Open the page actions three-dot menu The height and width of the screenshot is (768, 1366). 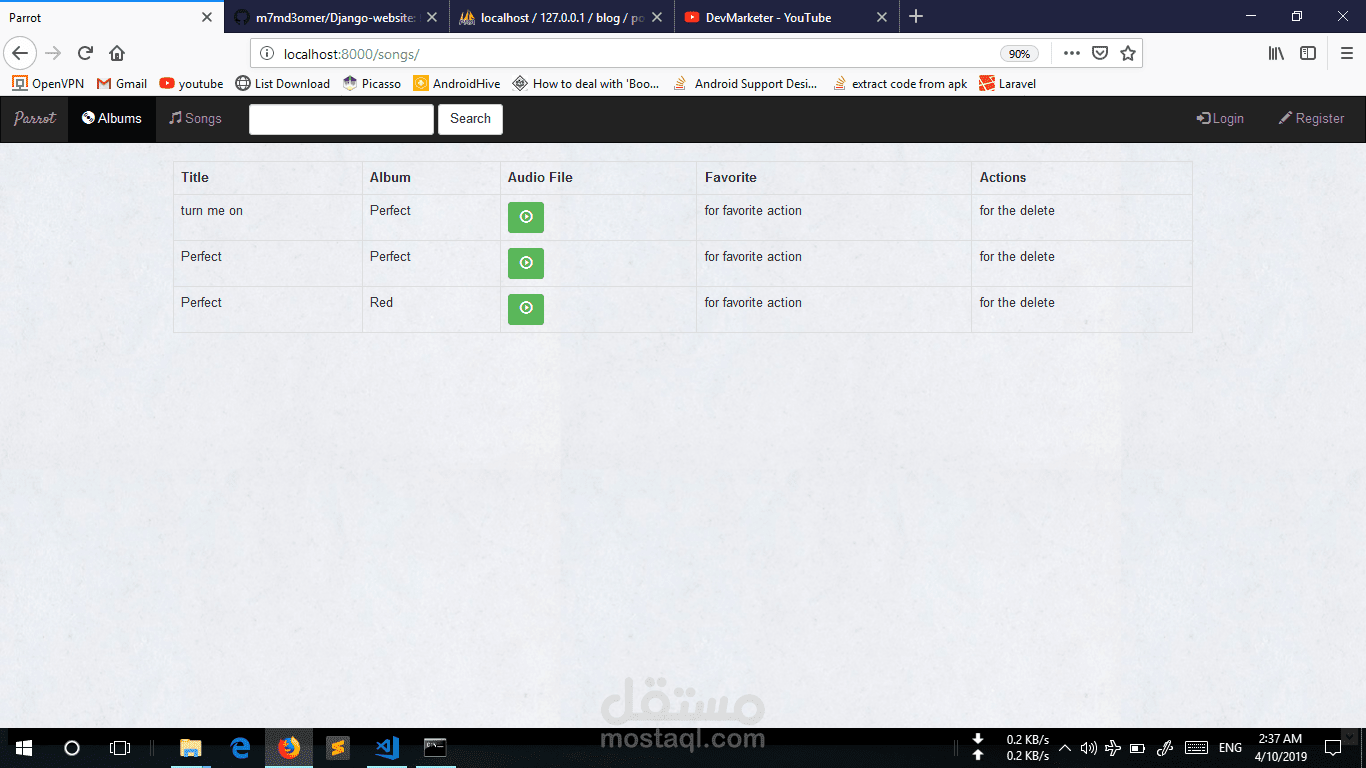point(1071,54)
